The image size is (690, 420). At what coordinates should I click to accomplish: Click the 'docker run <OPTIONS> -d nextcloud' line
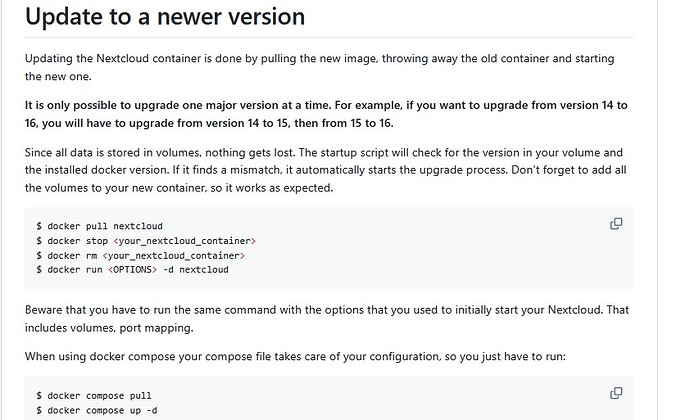[x=132, y=269]
